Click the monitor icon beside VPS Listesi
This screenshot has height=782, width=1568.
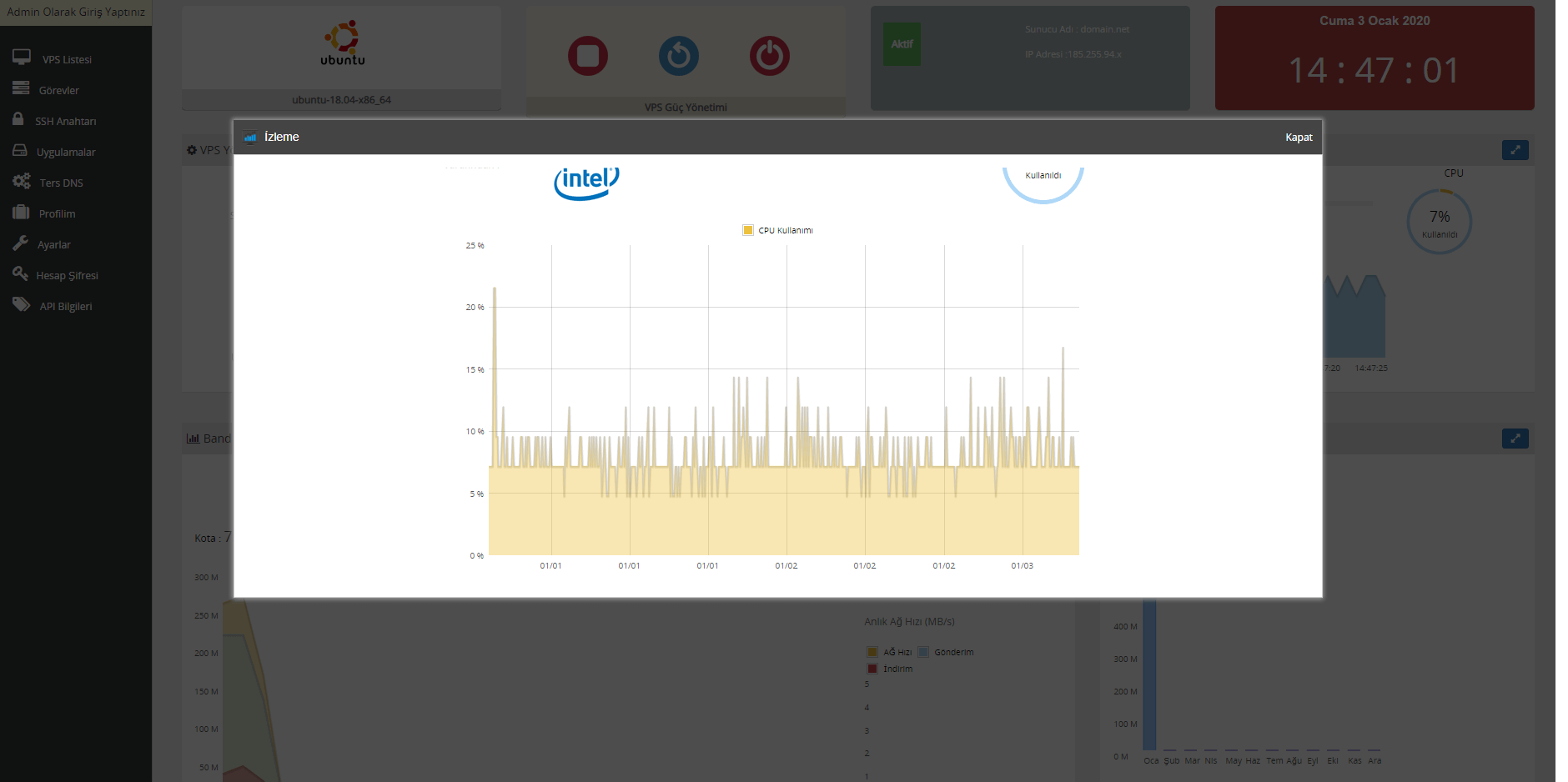(22, 58)
